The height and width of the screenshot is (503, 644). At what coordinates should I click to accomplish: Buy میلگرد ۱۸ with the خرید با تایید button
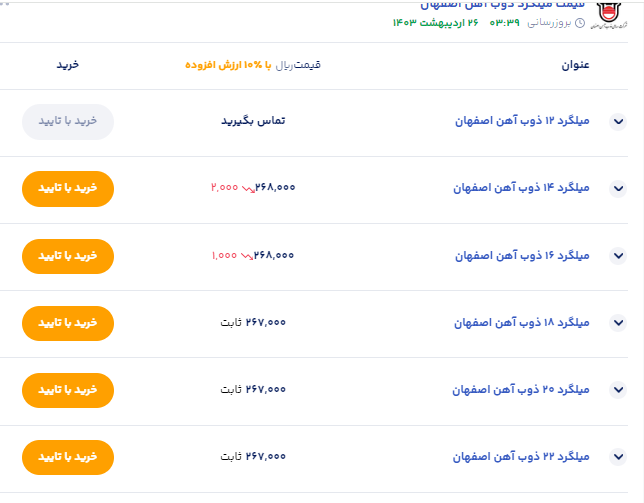tap(68, 322)
